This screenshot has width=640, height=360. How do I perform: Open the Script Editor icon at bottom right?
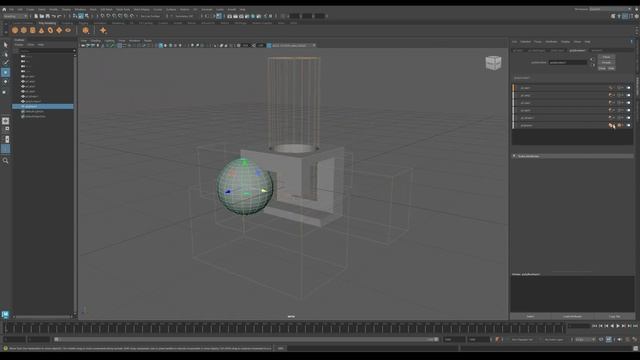[x=636, y=348]
